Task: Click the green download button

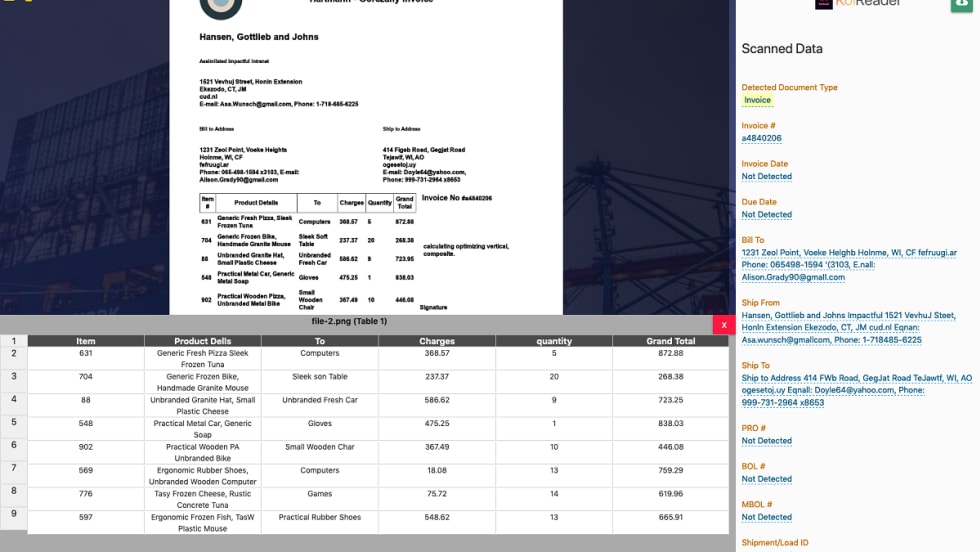Action: pyautogui.click(x=963, y=4)
